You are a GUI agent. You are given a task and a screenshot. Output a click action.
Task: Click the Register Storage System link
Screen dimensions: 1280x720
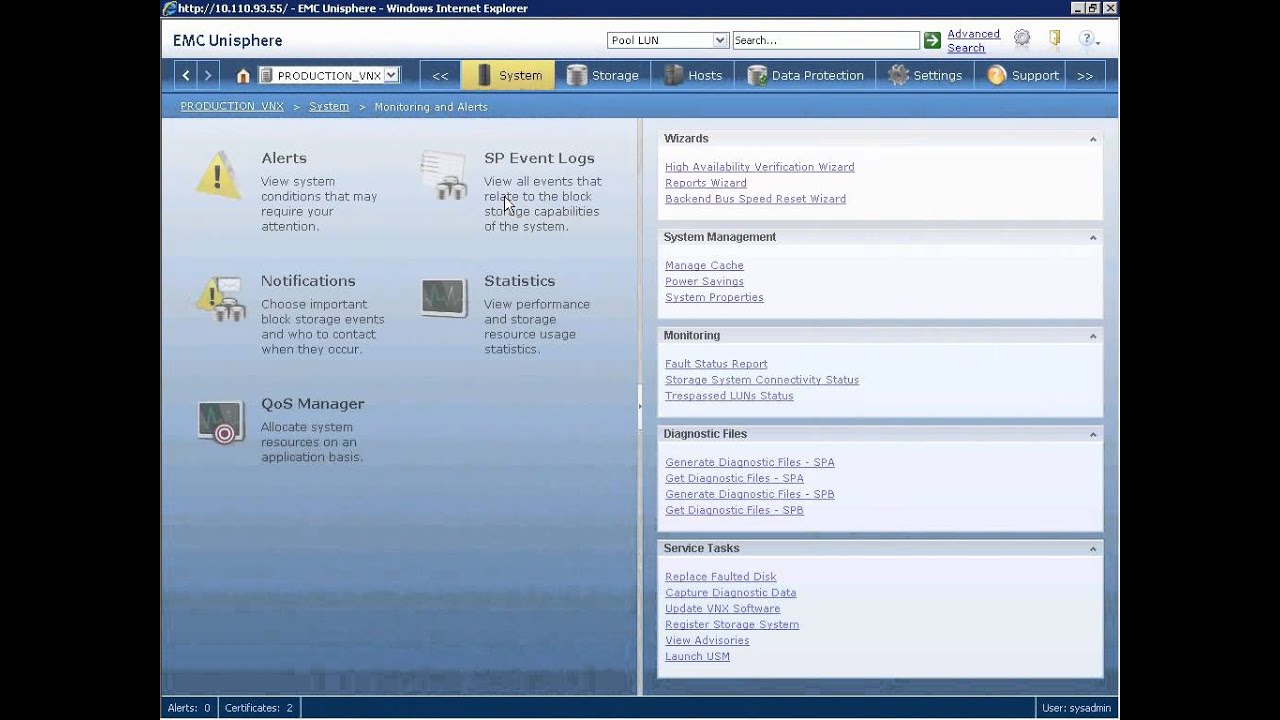(x=732, y=625)
